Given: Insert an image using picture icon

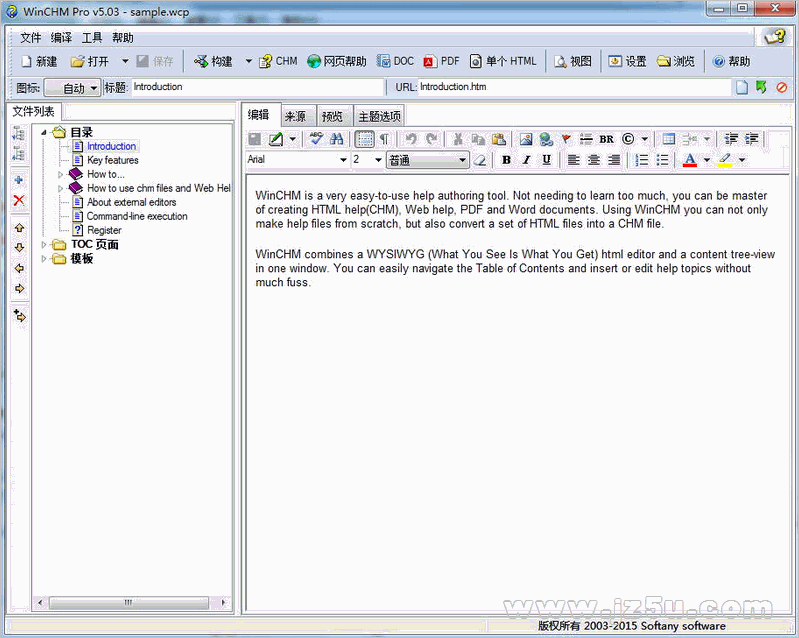Looking at the screenshot, I should pos(525,139).
